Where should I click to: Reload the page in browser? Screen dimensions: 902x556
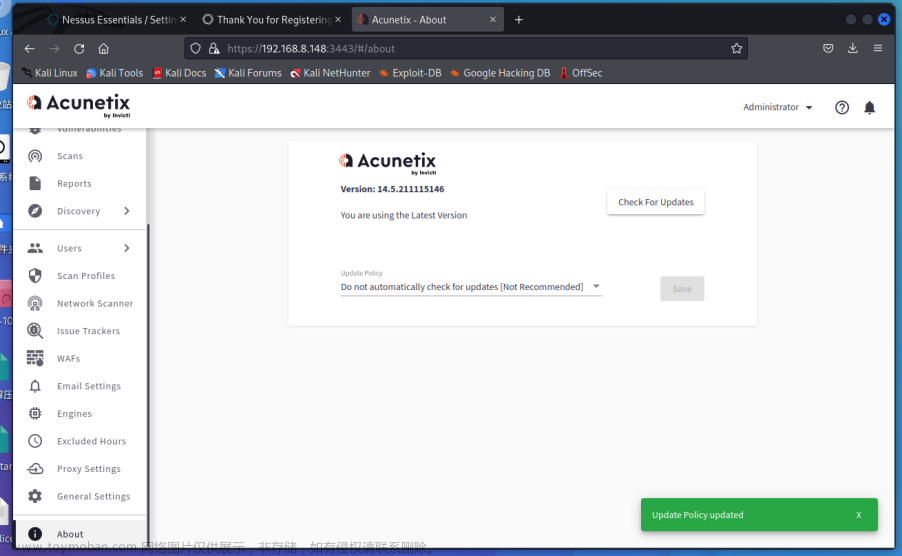click(79, 49)
